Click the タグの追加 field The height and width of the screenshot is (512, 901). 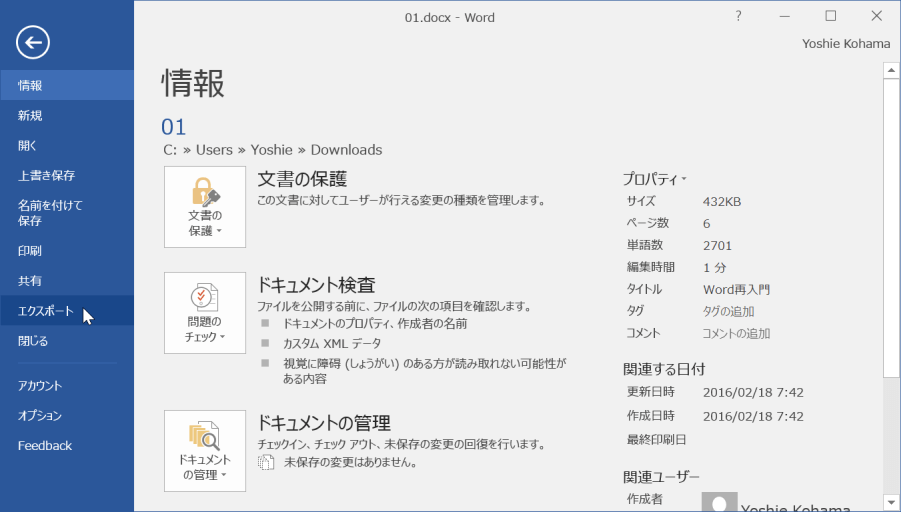728,311
